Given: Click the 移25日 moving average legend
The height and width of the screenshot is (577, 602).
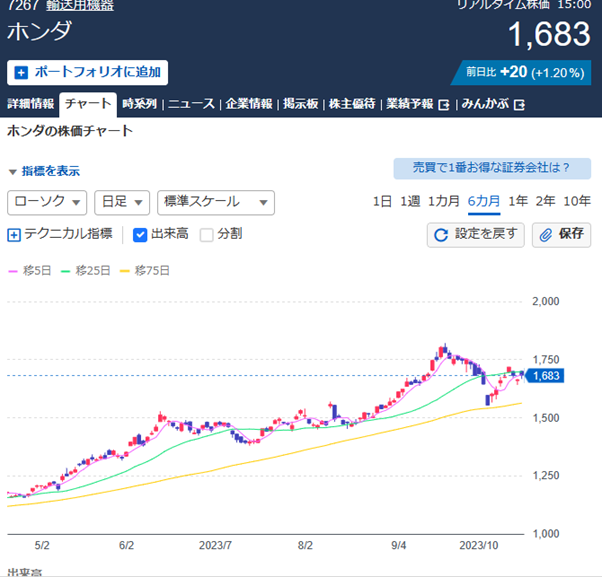Looking at the screenshot, I should [x=86, y=271].
